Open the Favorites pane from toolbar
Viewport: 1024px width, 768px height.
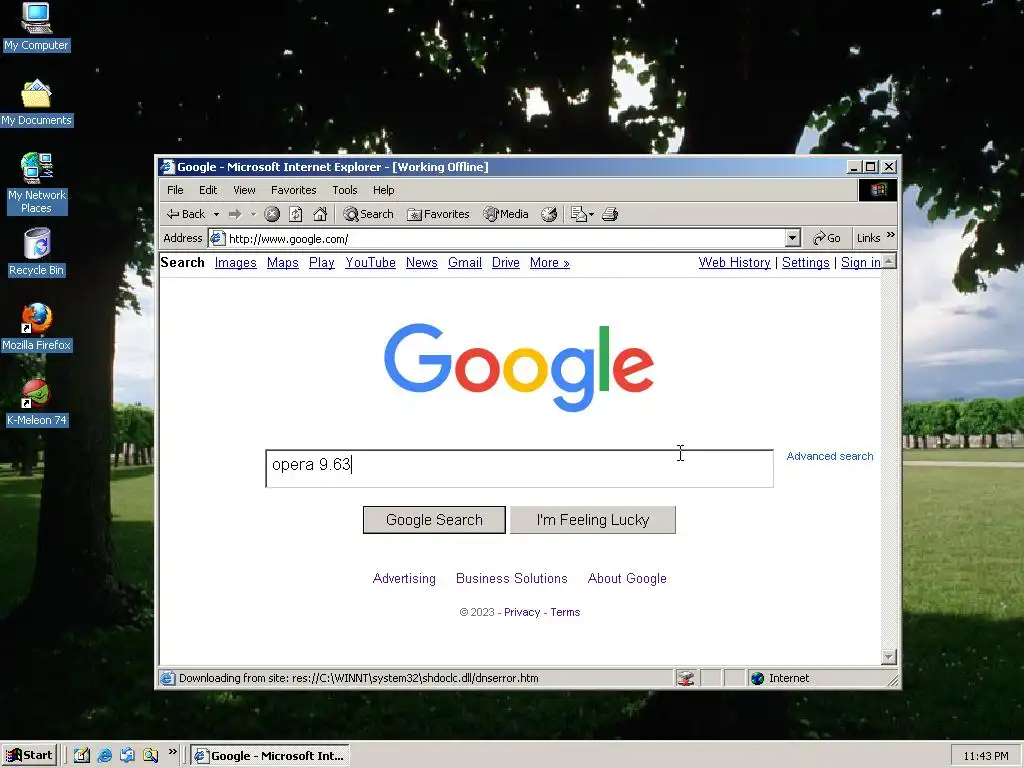click(438, 214)
